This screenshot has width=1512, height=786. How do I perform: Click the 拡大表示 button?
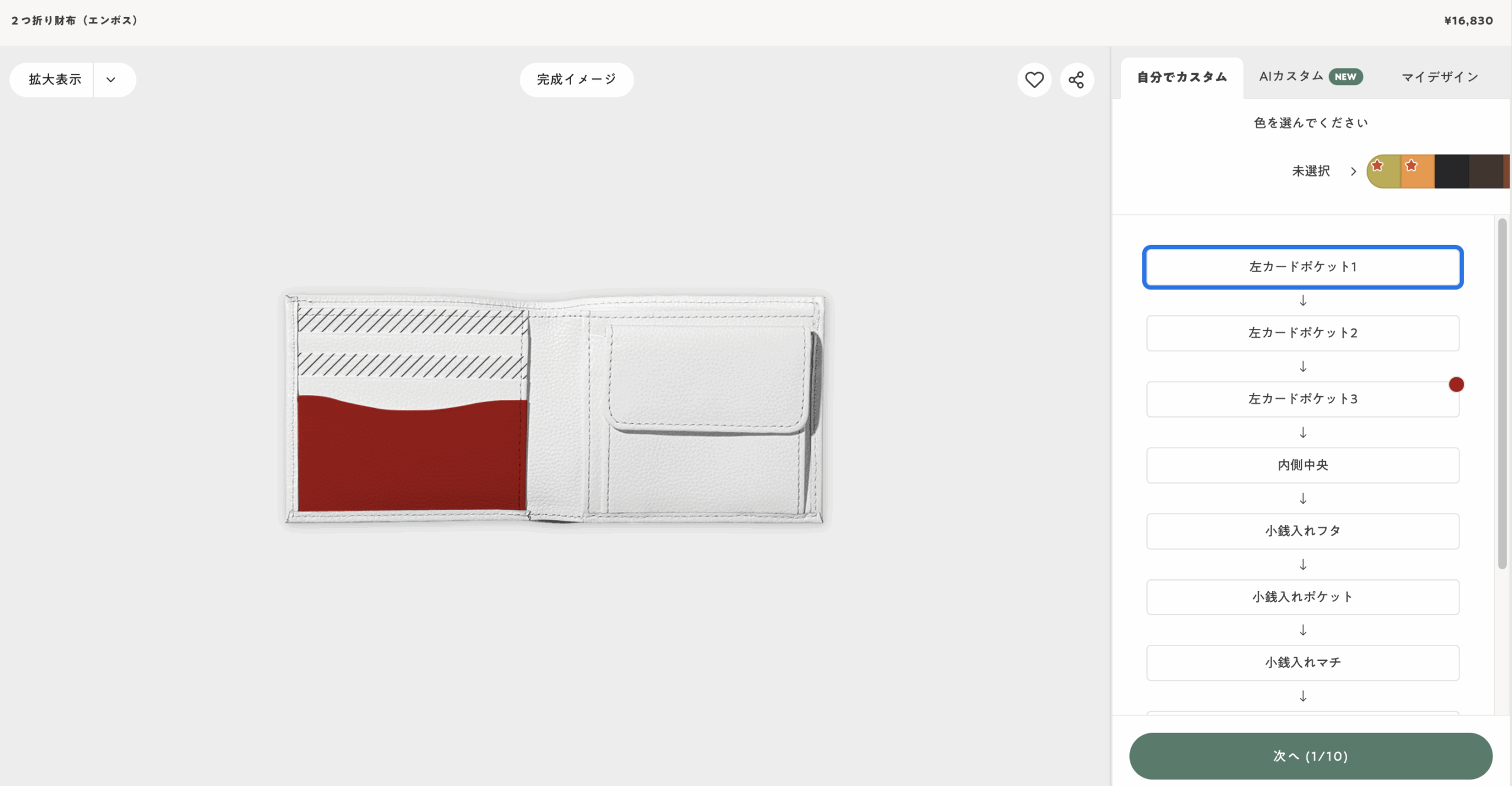(54, 80)
